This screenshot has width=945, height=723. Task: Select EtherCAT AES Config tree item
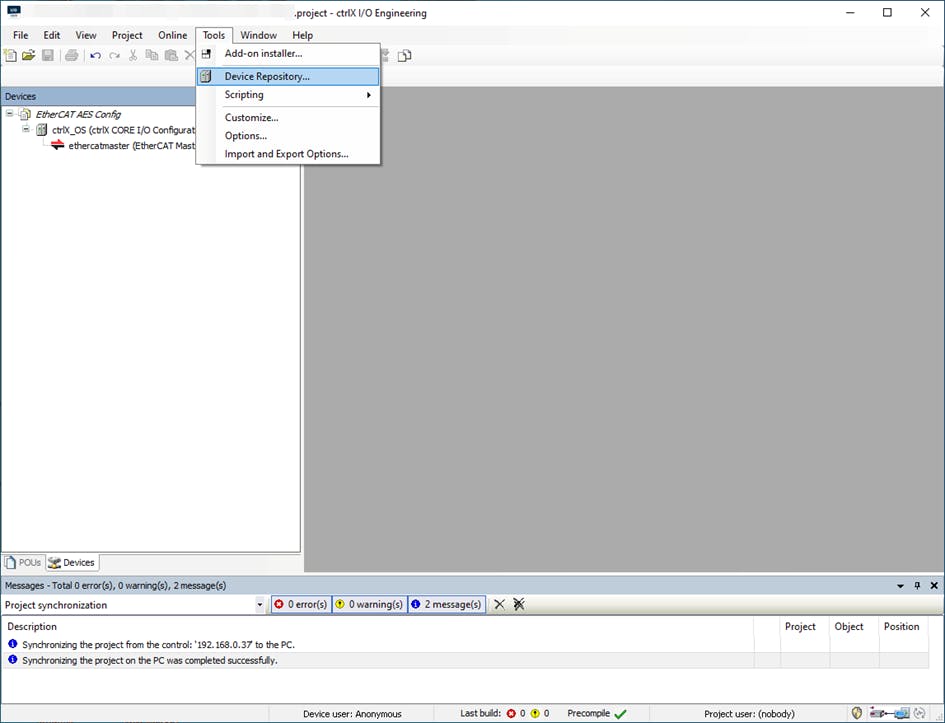78,114
